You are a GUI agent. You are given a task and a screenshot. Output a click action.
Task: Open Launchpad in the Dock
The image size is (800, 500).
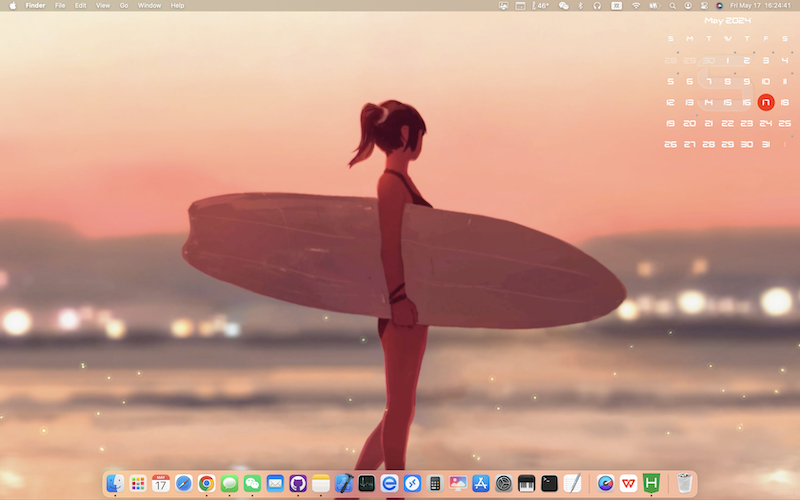(x=138, y=483)
